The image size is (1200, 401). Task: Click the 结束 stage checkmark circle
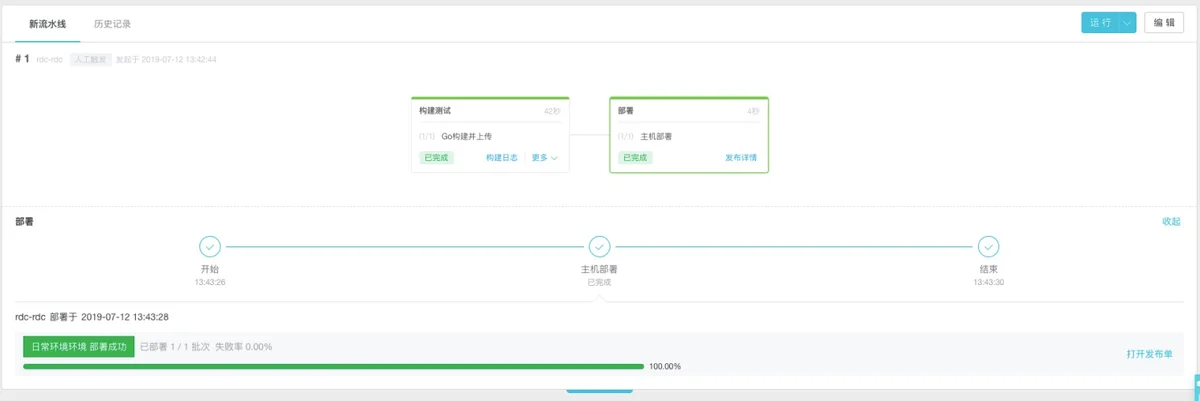(x=988, y=246)
